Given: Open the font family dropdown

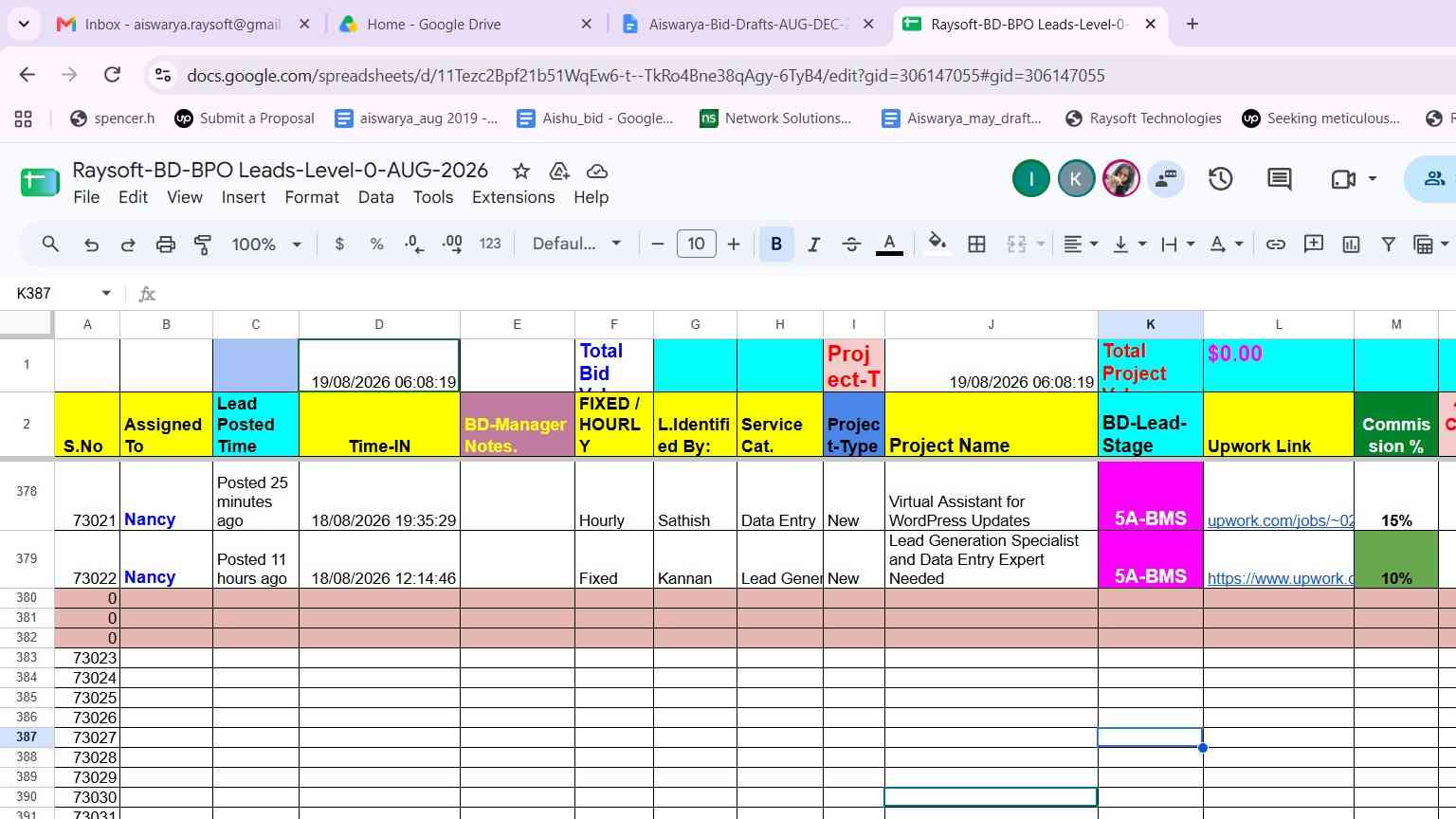Looking at the screenshot, I should coord(576,245).
